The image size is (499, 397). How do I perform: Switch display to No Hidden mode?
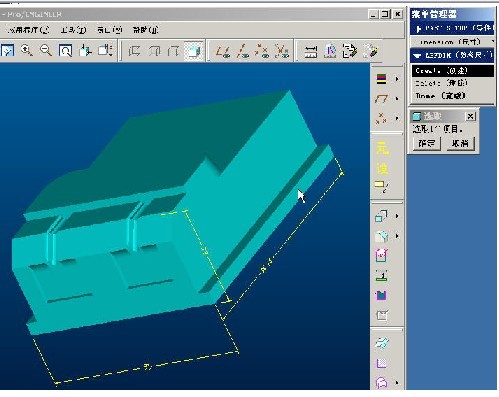pos(174,51)
